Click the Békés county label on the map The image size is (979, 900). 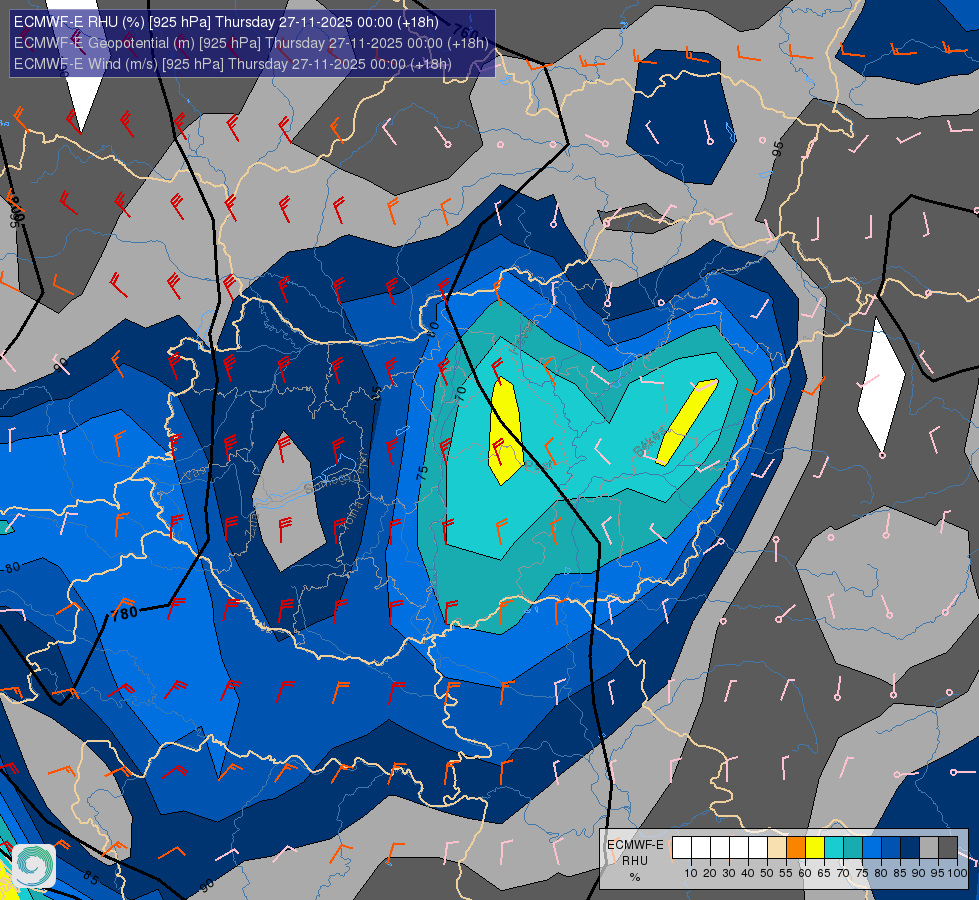point(649,442)
